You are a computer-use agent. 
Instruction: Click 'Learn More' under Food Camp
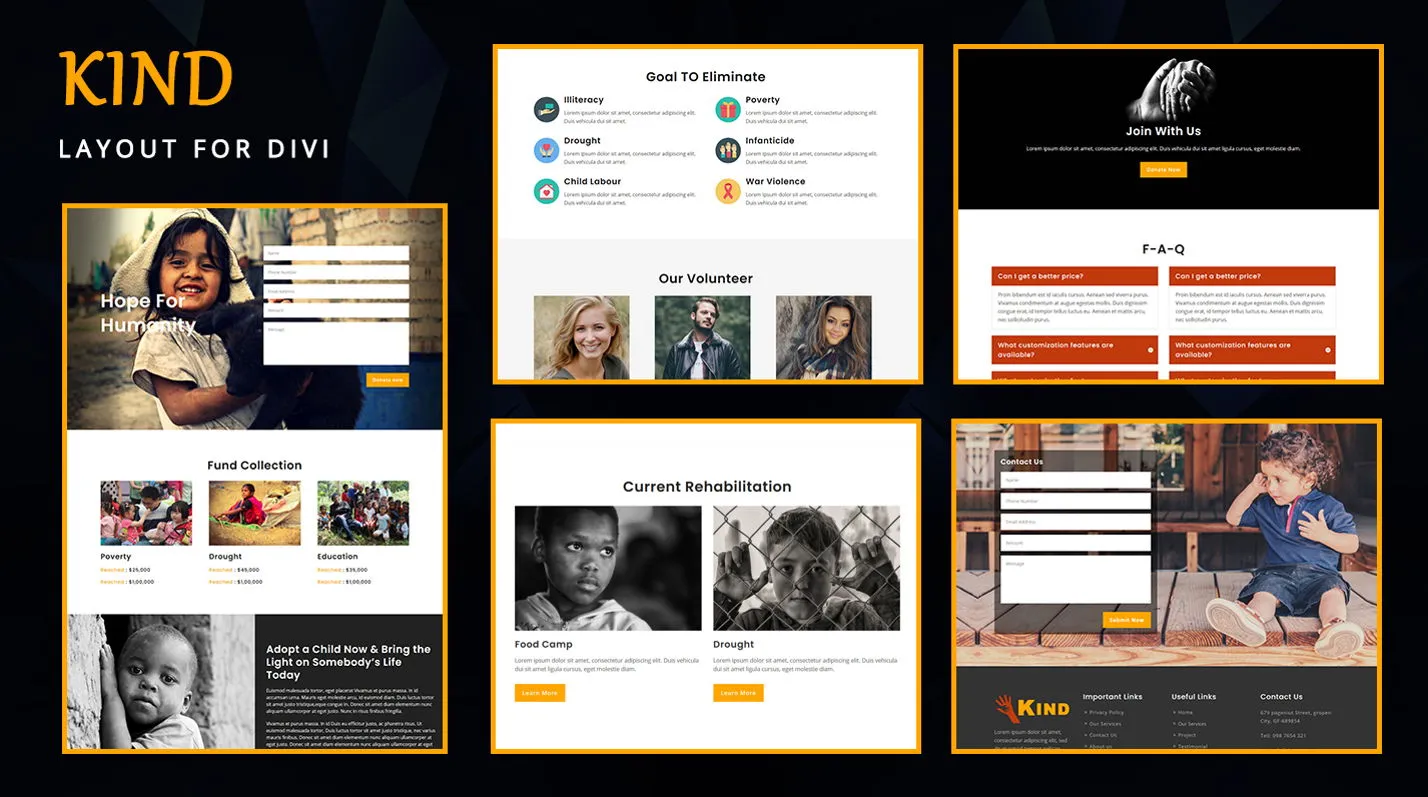coord(540,693)
